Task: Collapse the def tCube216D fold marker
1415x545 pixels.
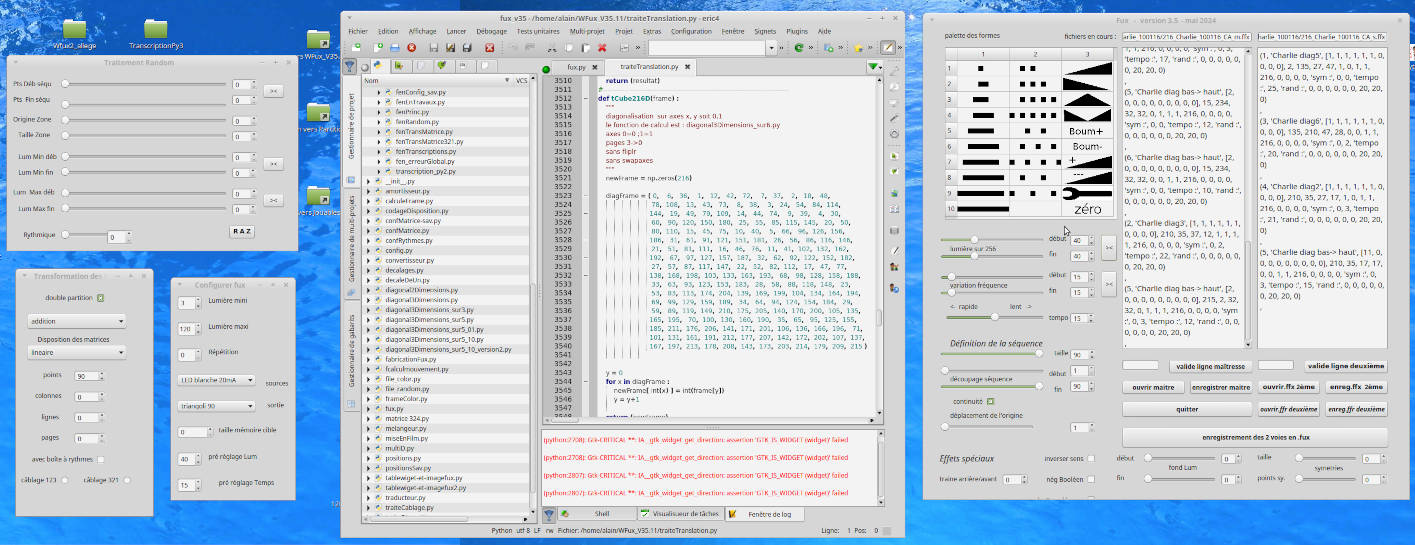Action: pyautogui.click(x=584, y=99)
